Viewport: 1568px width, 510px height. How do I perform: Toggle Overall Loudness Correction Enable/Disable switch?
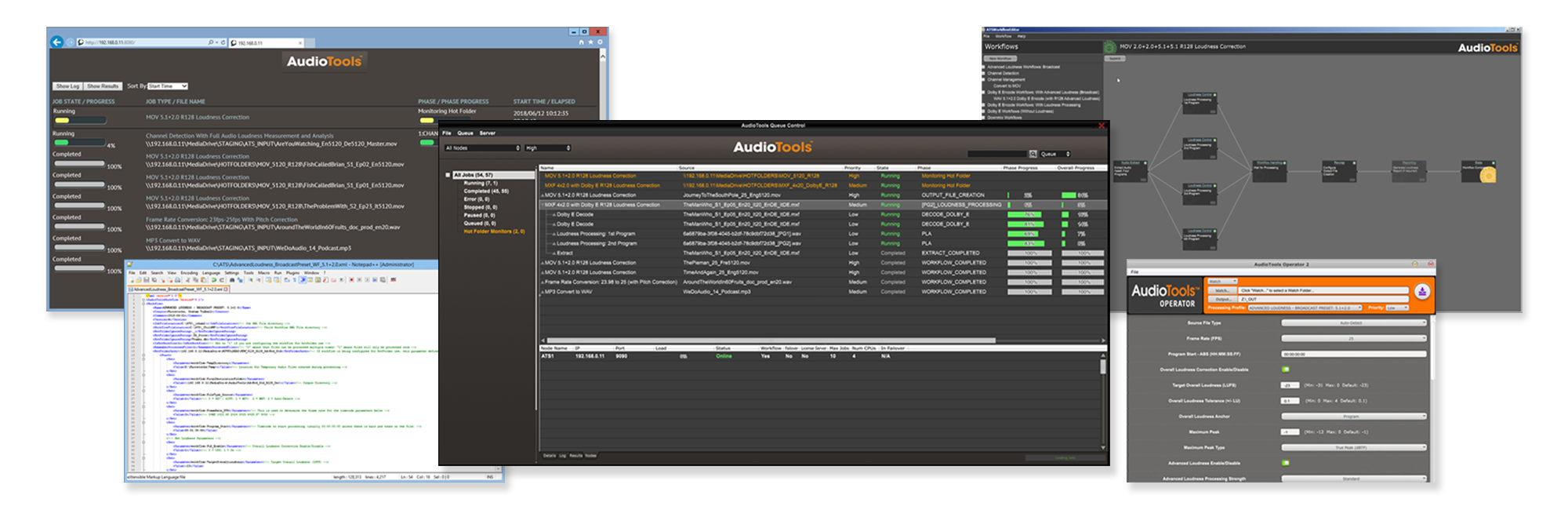tap(1286, 370)
